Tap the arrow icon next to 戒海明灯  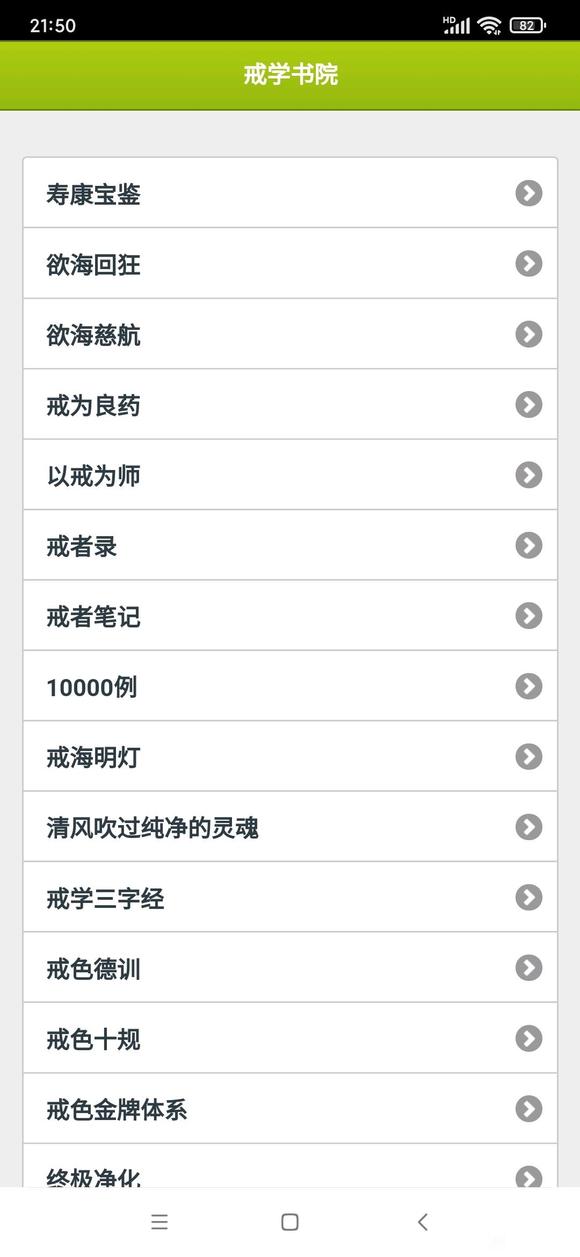click(x=528, y=757)
